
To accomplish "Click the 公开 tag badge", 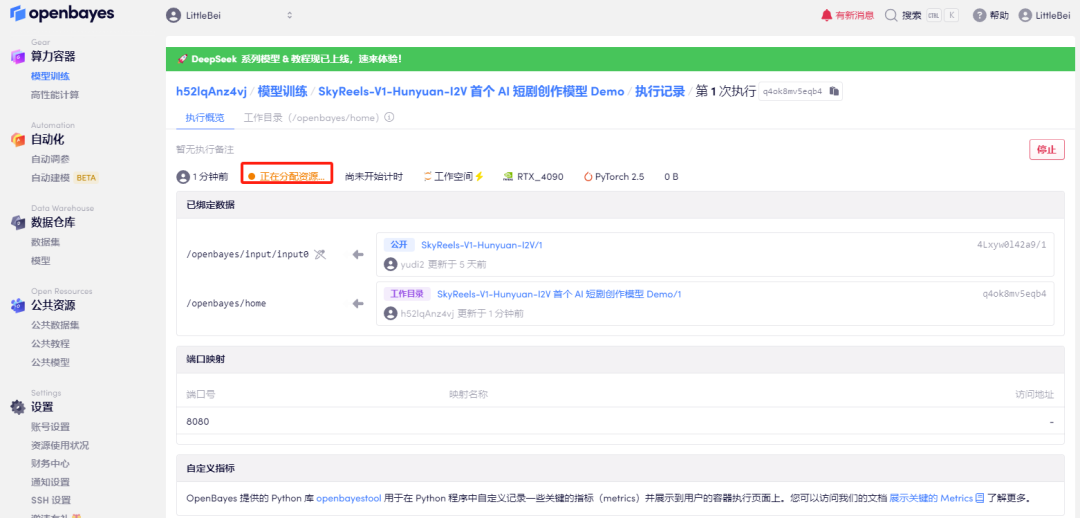I will pos(399,245).
